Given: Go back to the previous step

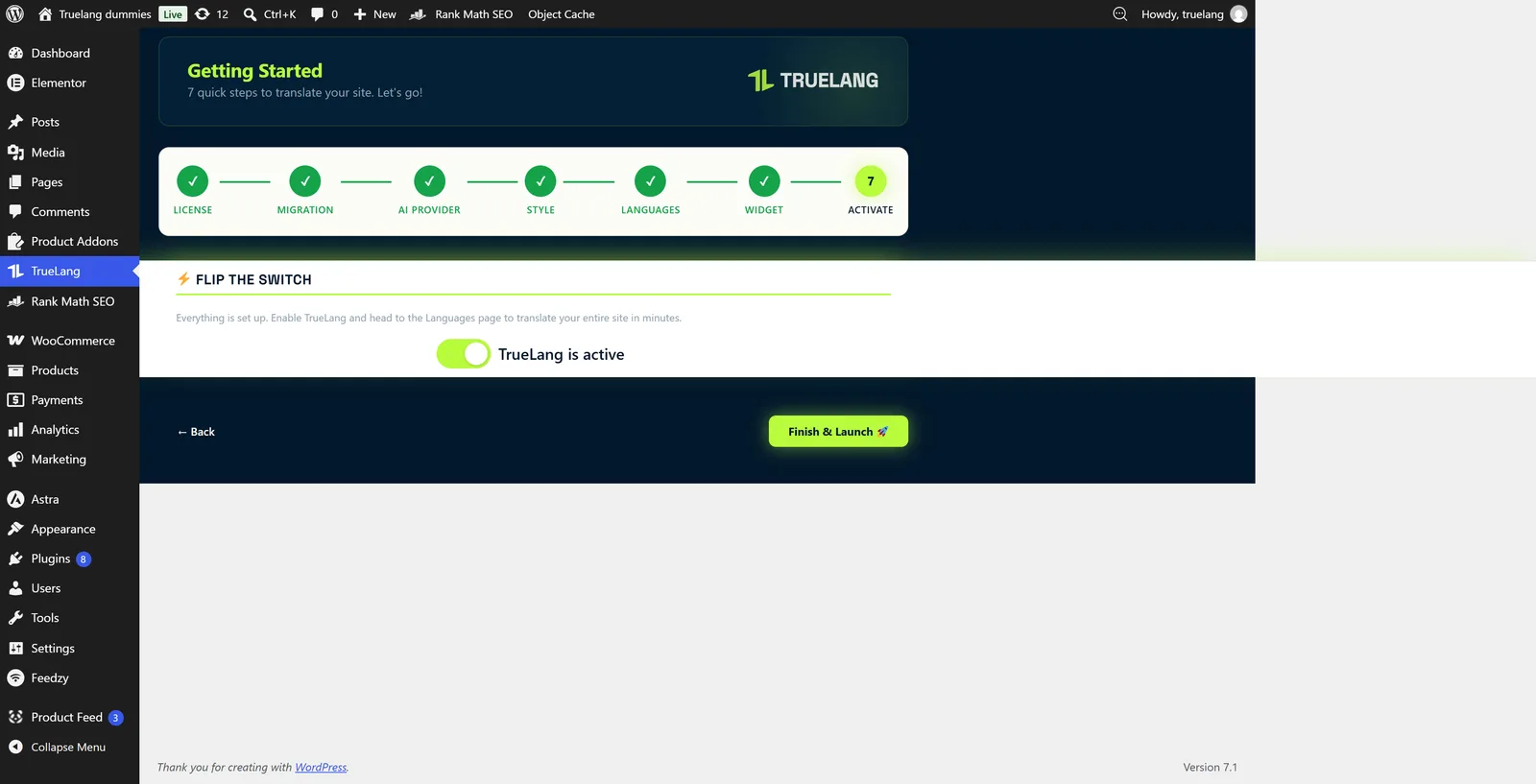Looking at the screenshot, I should [x=196, y=432].
